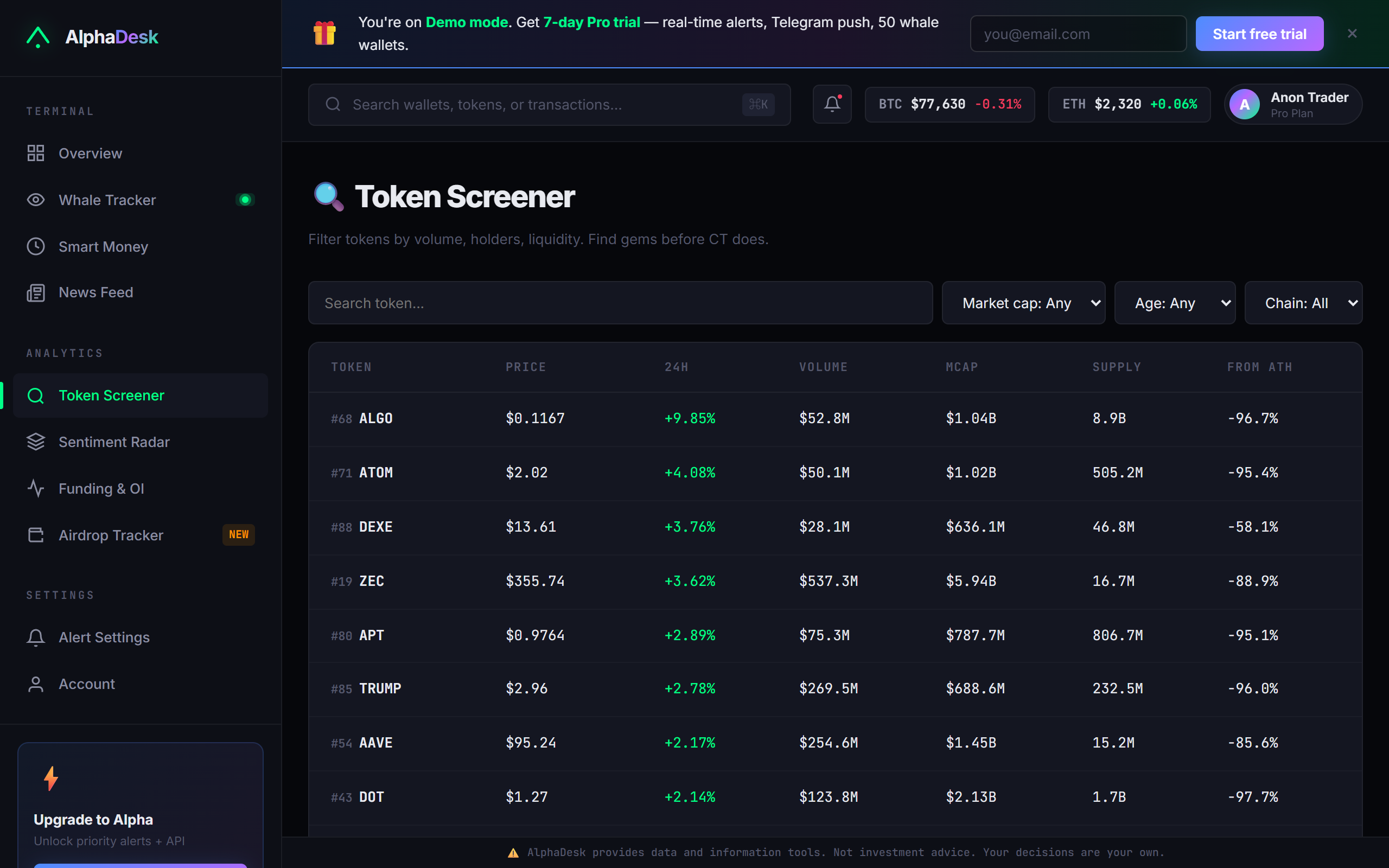Image resolution: width=1389 pixels, height=868 pixels.
Task: Click the search magnifier in top search bar
Action: click(333, 105)
